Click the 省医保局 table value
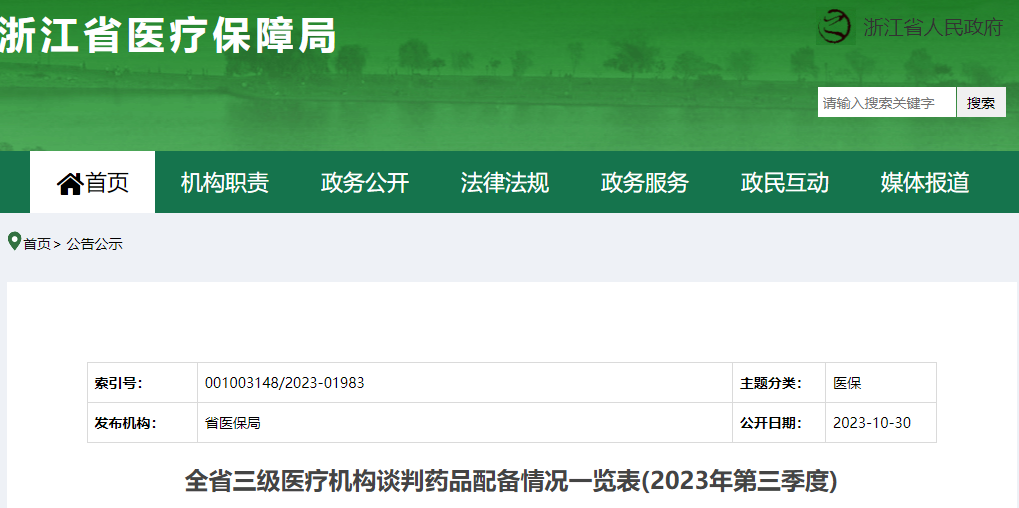 (233, 424)
